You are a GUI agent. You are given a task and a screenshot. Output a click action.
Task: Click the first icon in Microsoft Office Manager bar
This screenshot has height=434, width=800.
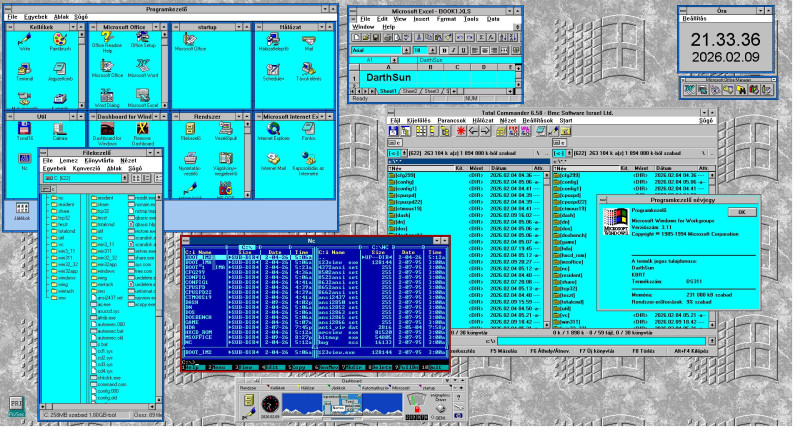point(689,90)
